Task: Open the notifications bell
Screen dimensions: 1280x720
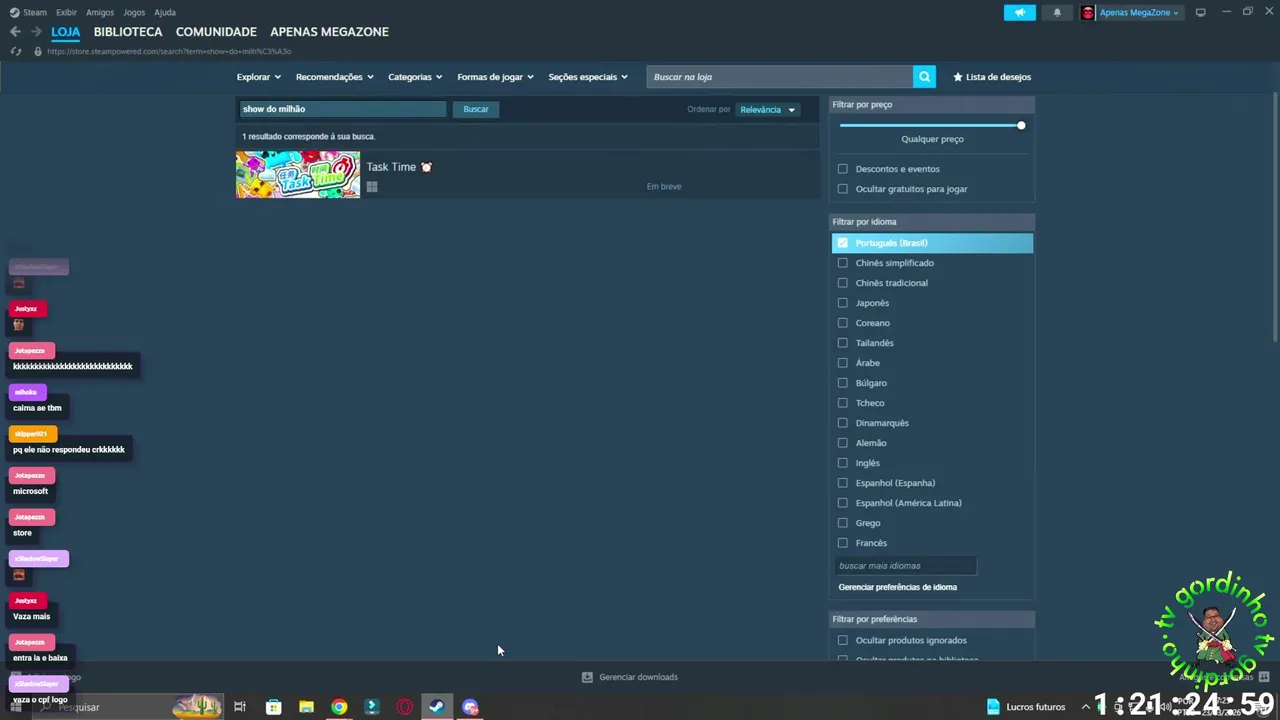Action: [x=1057, y=12]
